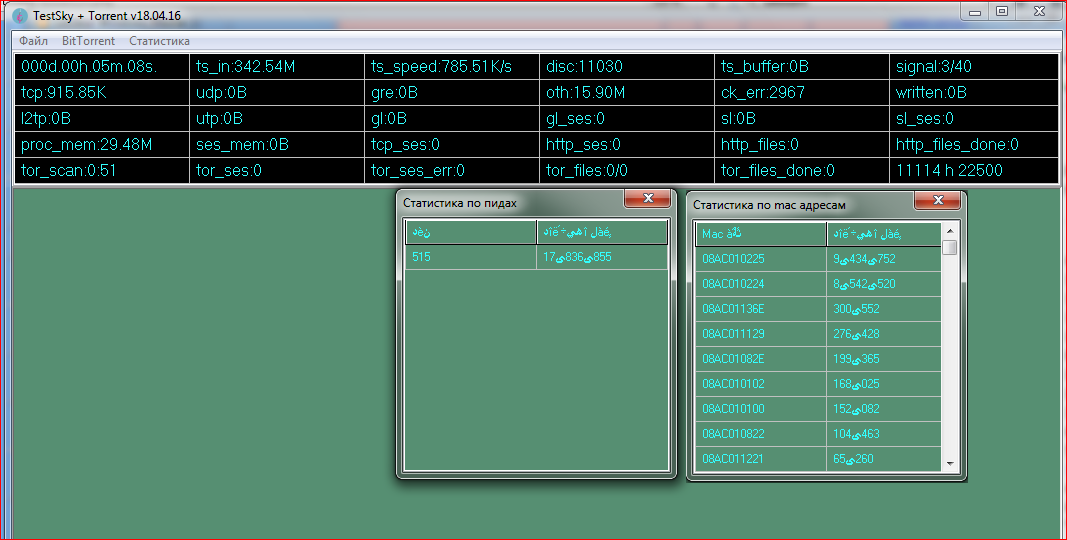Click the ck_err:2967 statistic cell

tap(801, 93)
